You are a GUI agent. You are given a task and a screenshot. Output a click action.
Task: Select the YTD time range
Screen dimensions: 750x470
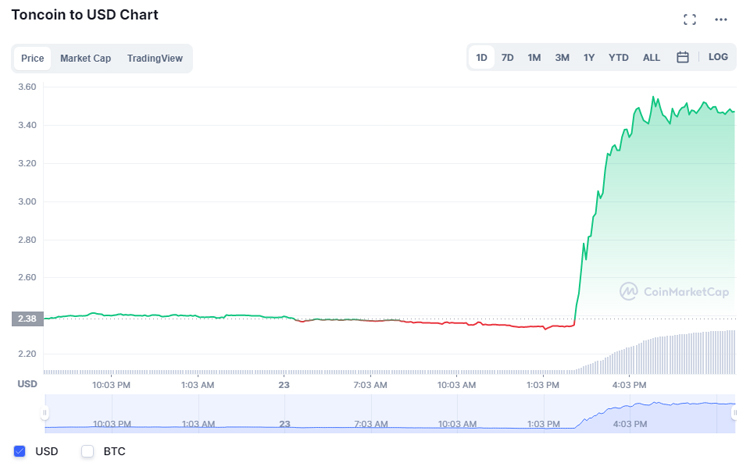pos(618,57)
